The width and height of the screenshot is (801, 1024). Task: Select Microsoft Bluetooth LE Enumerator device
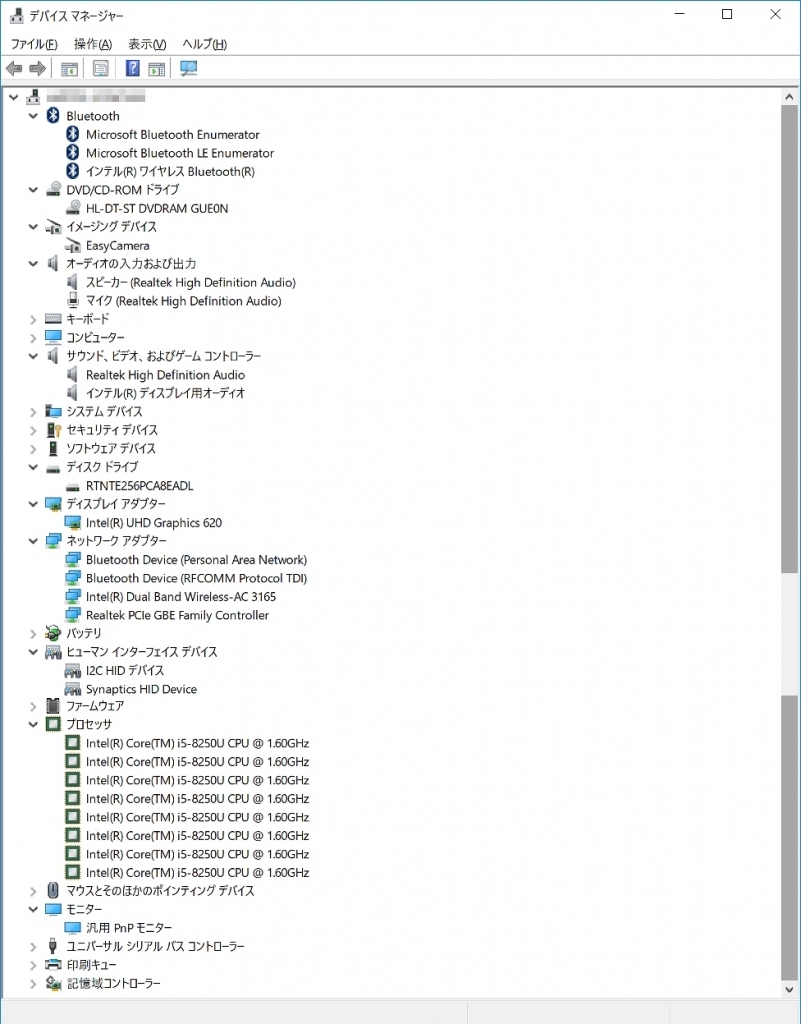pyautogui.click(x=180, y=153)
